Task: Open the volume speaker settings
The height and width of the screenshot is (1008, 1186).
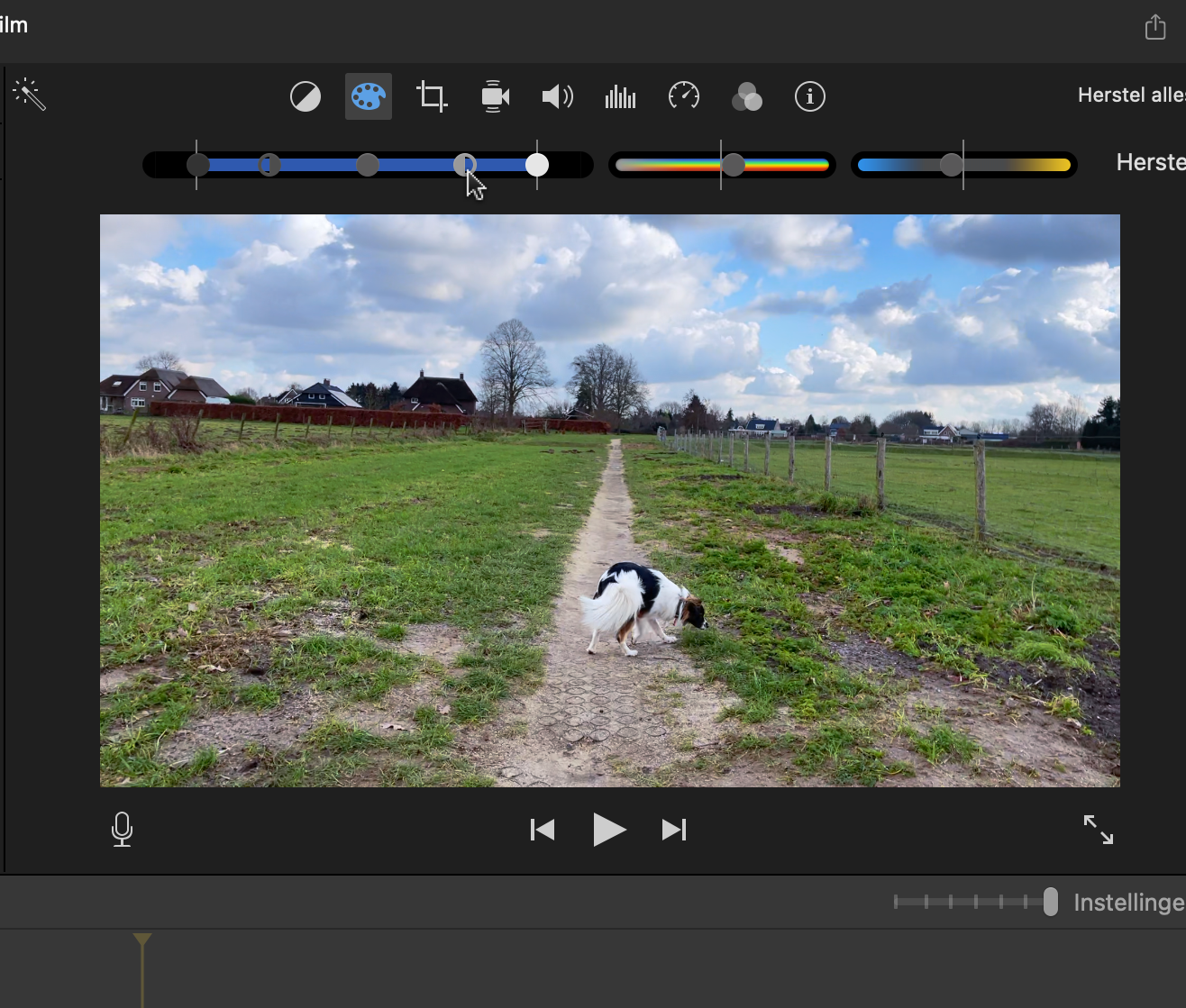Action: pyautogui.click(x=557, y=96)
